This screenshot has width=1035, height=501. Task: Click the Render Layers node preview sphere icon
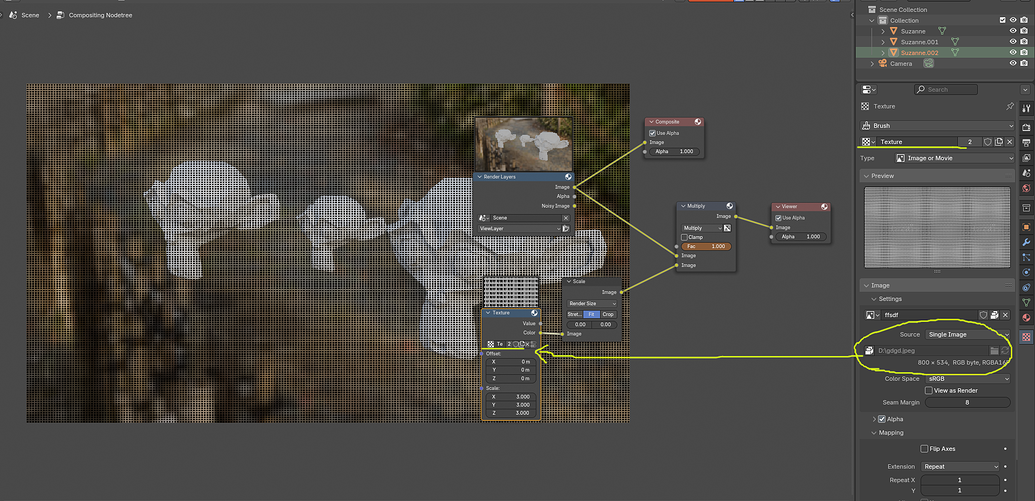tap(568, 177)
